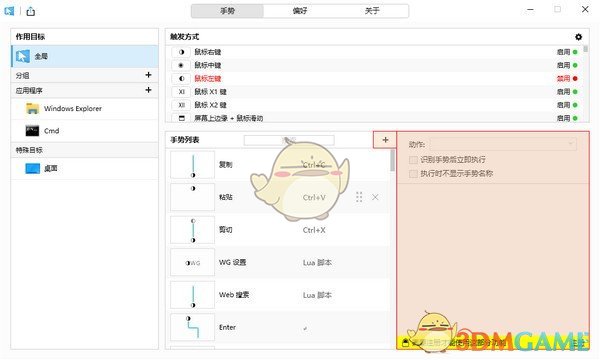Click the lock icon in registration bar

pyautogui.click(x=405, y=342)
